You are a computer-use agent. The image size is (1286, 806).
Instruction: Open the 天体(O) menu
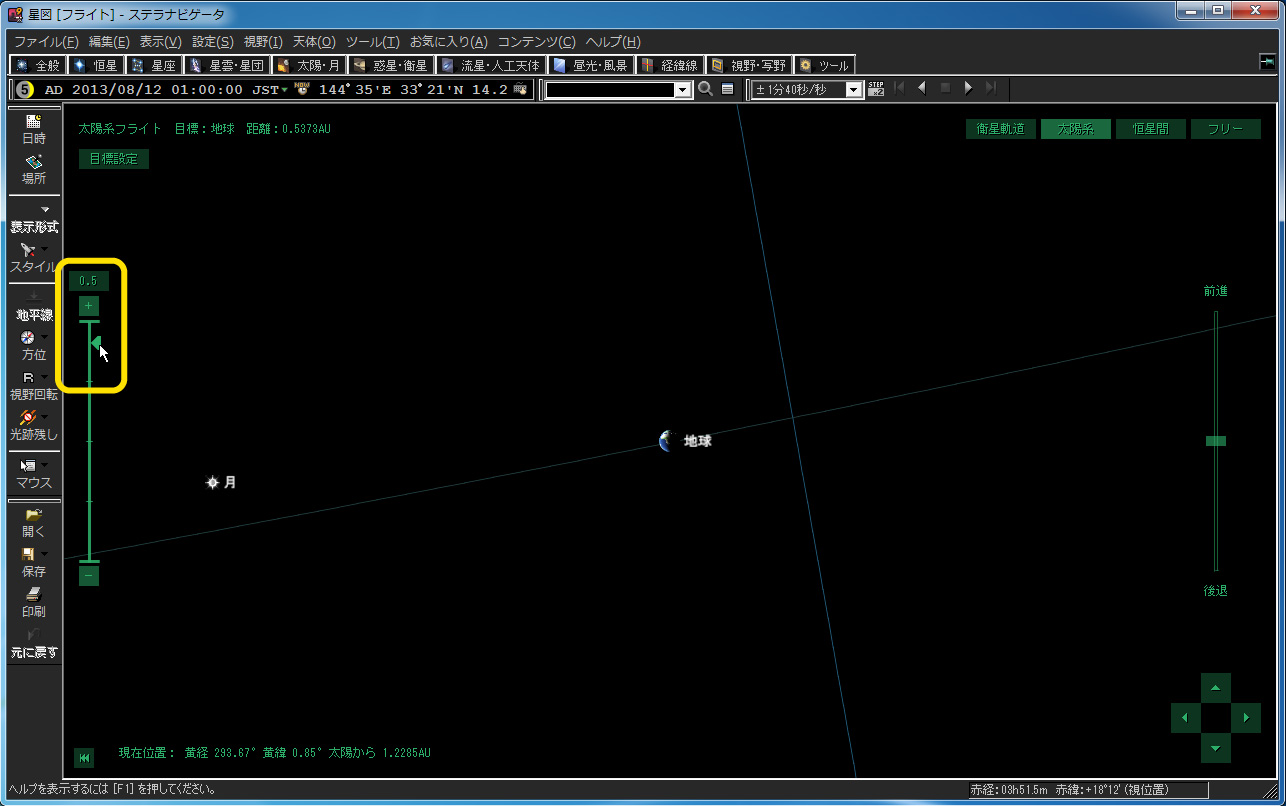(313, 42)
